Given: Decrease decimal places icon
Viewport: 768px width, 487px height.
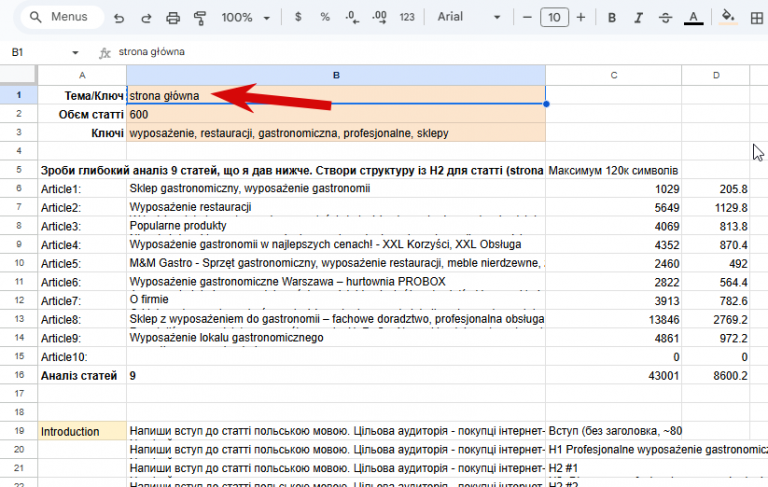Looking at the screenshot, I should click(352, 18).
